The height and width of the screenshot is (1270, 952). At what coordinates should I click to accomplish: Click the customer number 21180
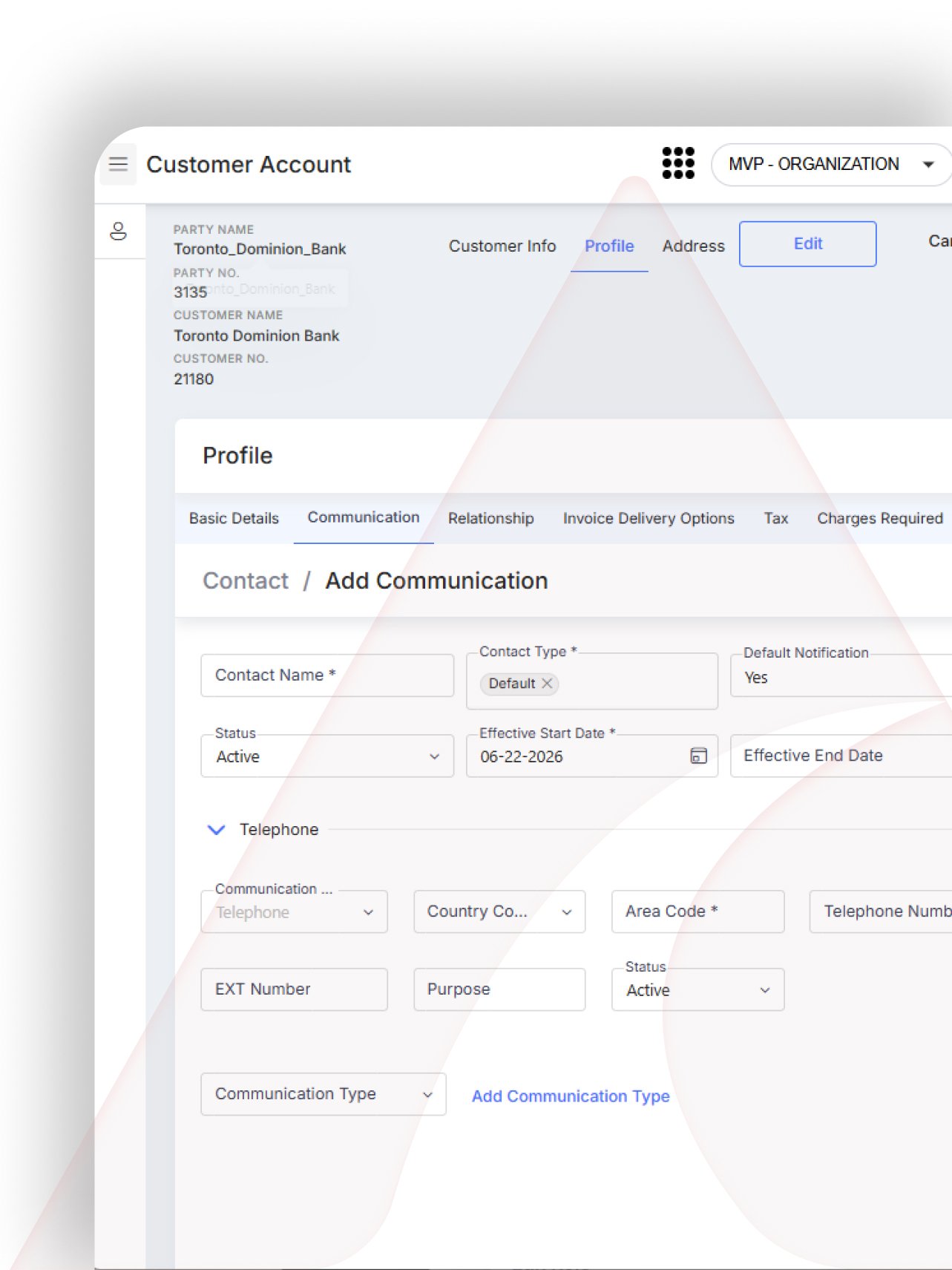pos(194,379)
